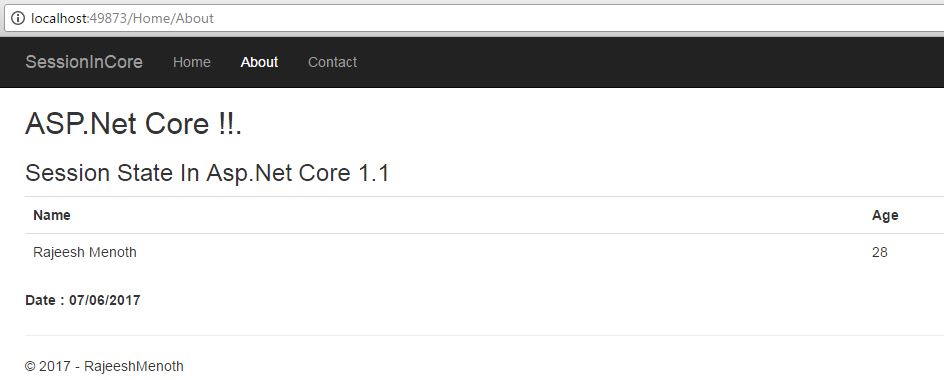Open the Contact navigation link
944x380 pixels.
(x=332, y=62)
